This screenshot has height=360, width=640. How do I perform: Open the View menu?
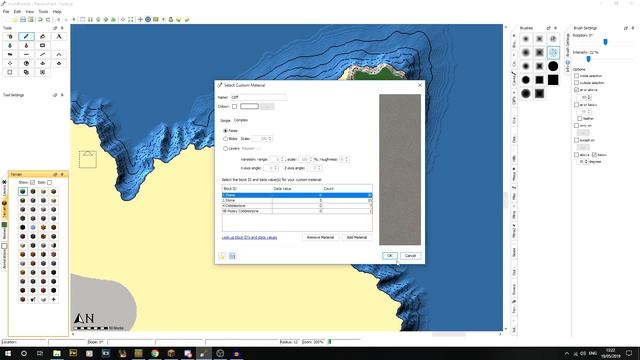pos(30,11)
